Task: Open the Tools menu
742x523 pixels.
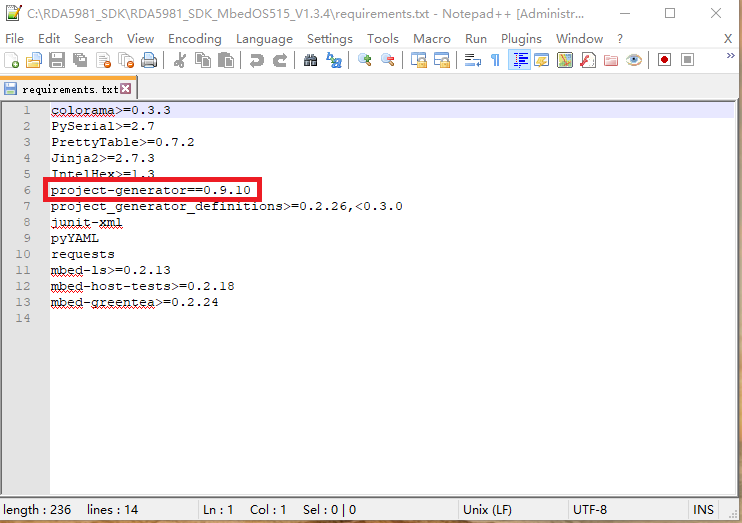Action: [x=383, y=38]
